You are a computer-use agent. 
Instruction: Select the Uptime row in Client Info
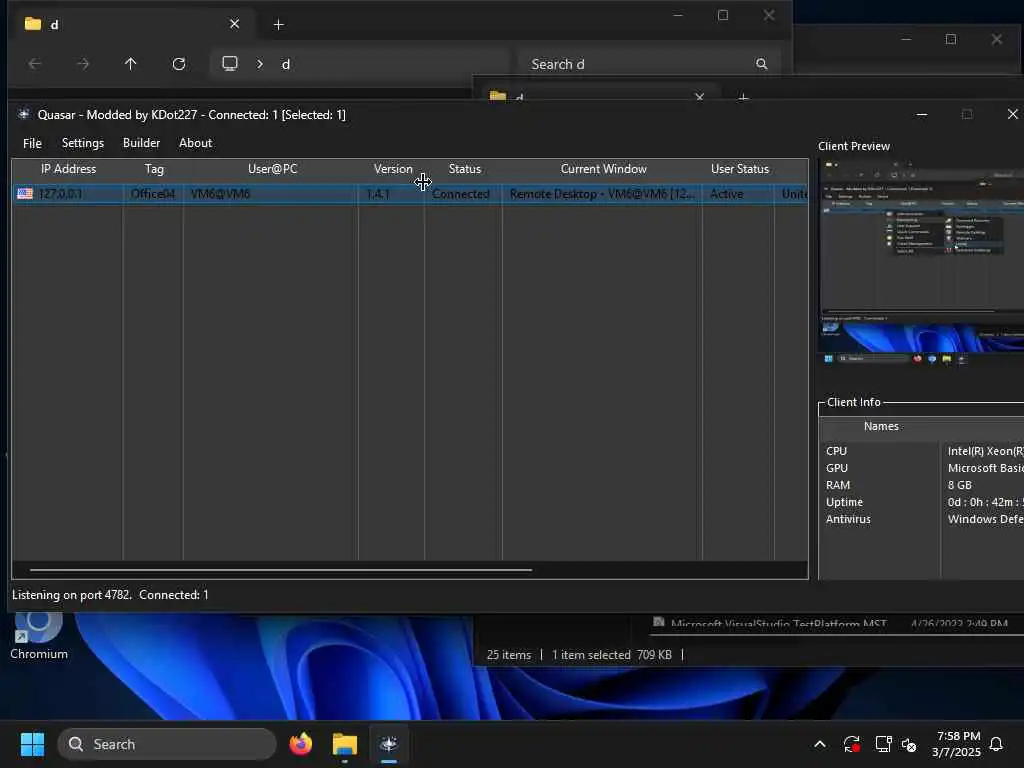coord(921,502)
